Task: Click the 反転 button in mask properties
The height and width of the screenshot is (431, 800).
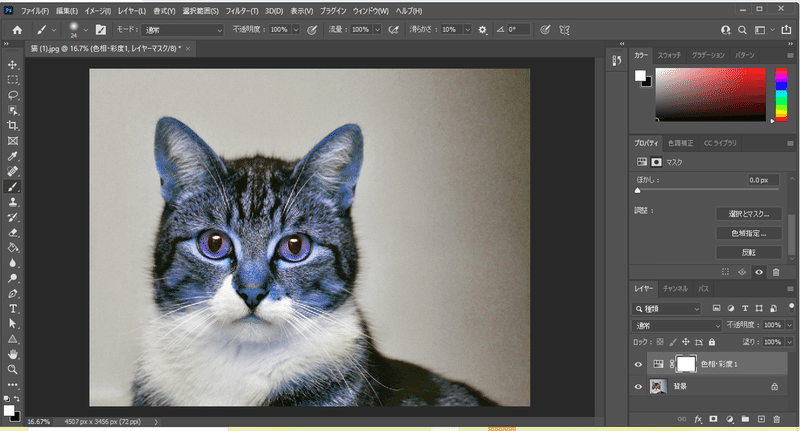Action: point(748,252)
